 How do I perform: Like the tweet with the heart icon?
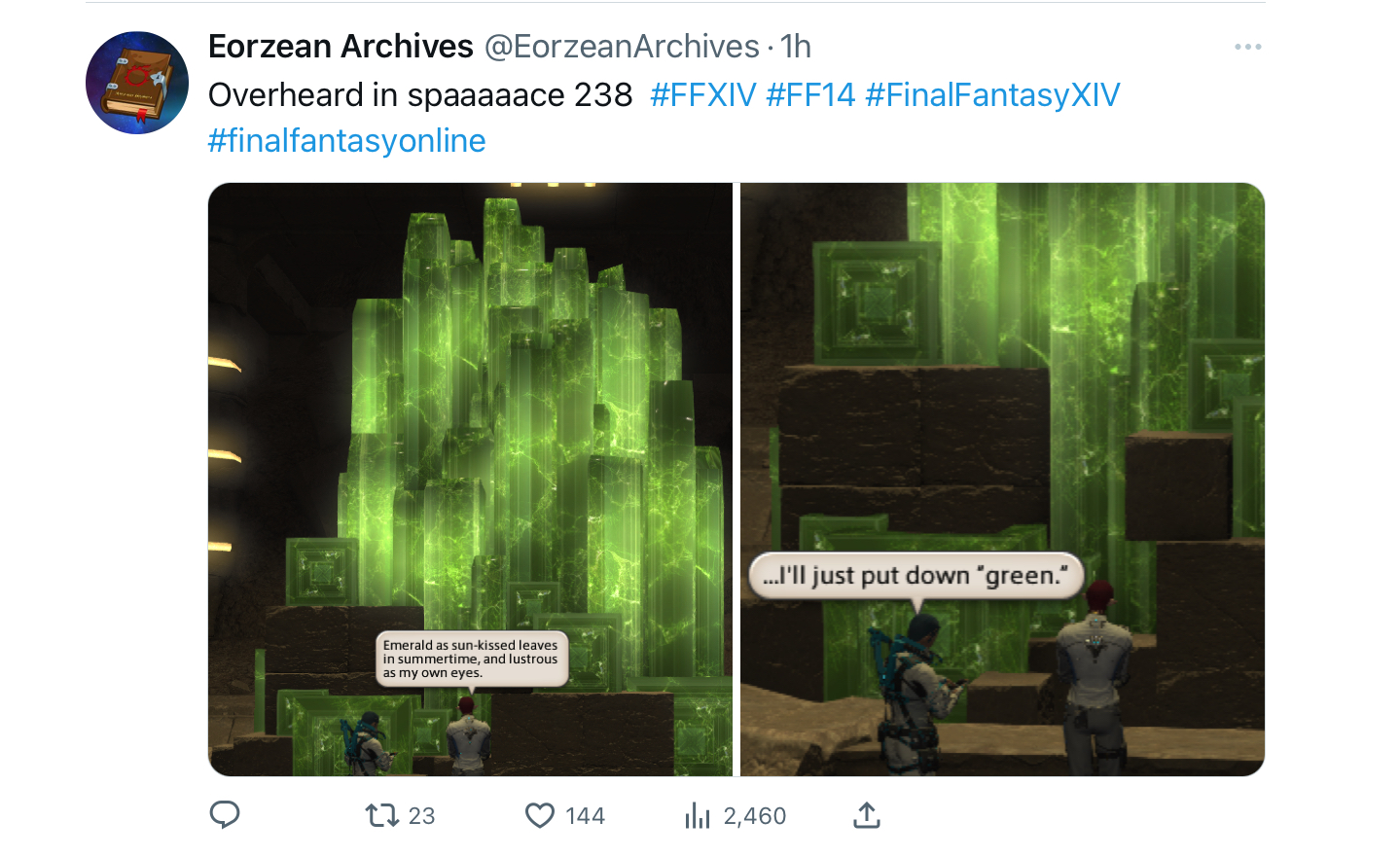[x=540, y=815]
